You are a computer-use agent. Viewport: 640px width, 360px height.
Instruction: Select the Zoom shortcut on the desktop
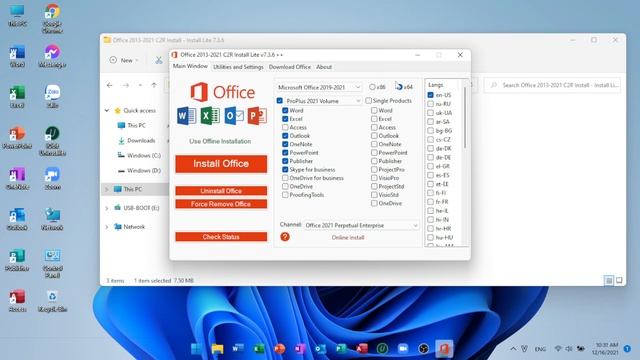[x=52, y=179]
